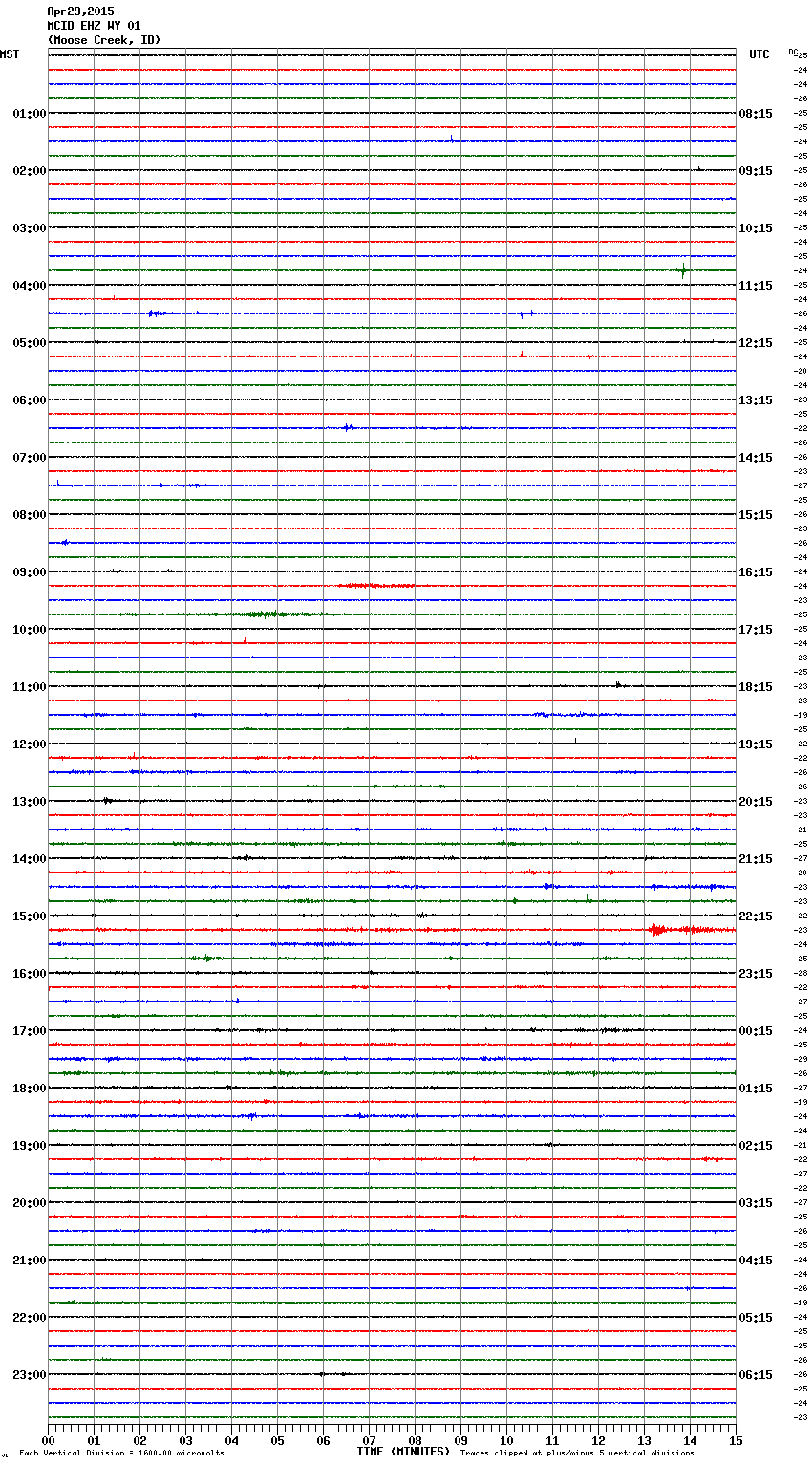Click the 03:15 UTC time label

tap(756, 1203)
